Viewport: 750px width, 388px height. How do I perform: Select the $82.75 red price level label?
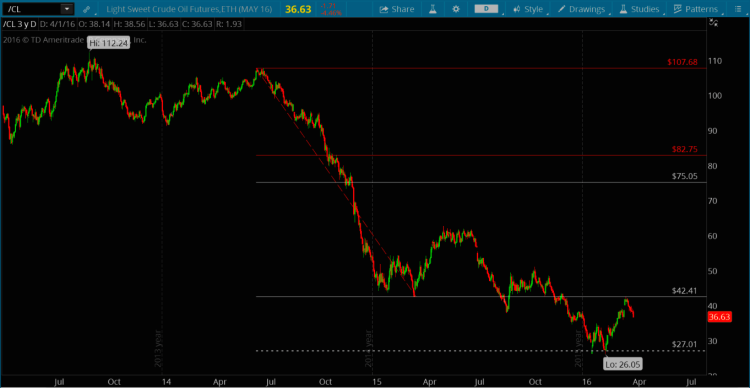point(684,149)
